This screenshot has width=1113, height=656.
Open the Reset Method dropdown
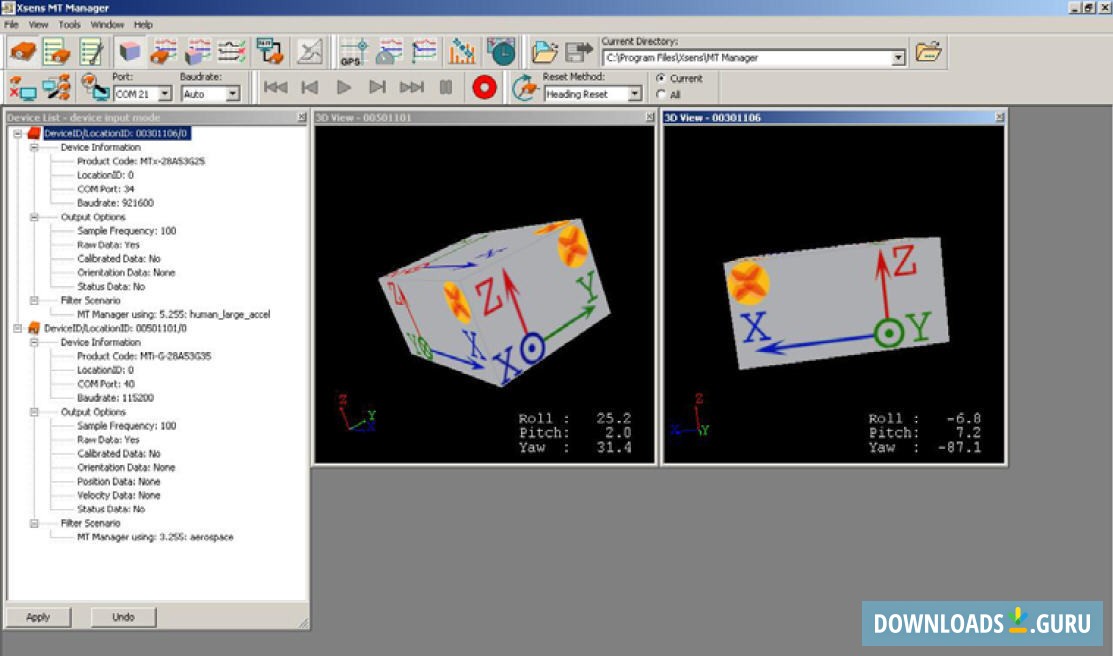coord(635,94)
